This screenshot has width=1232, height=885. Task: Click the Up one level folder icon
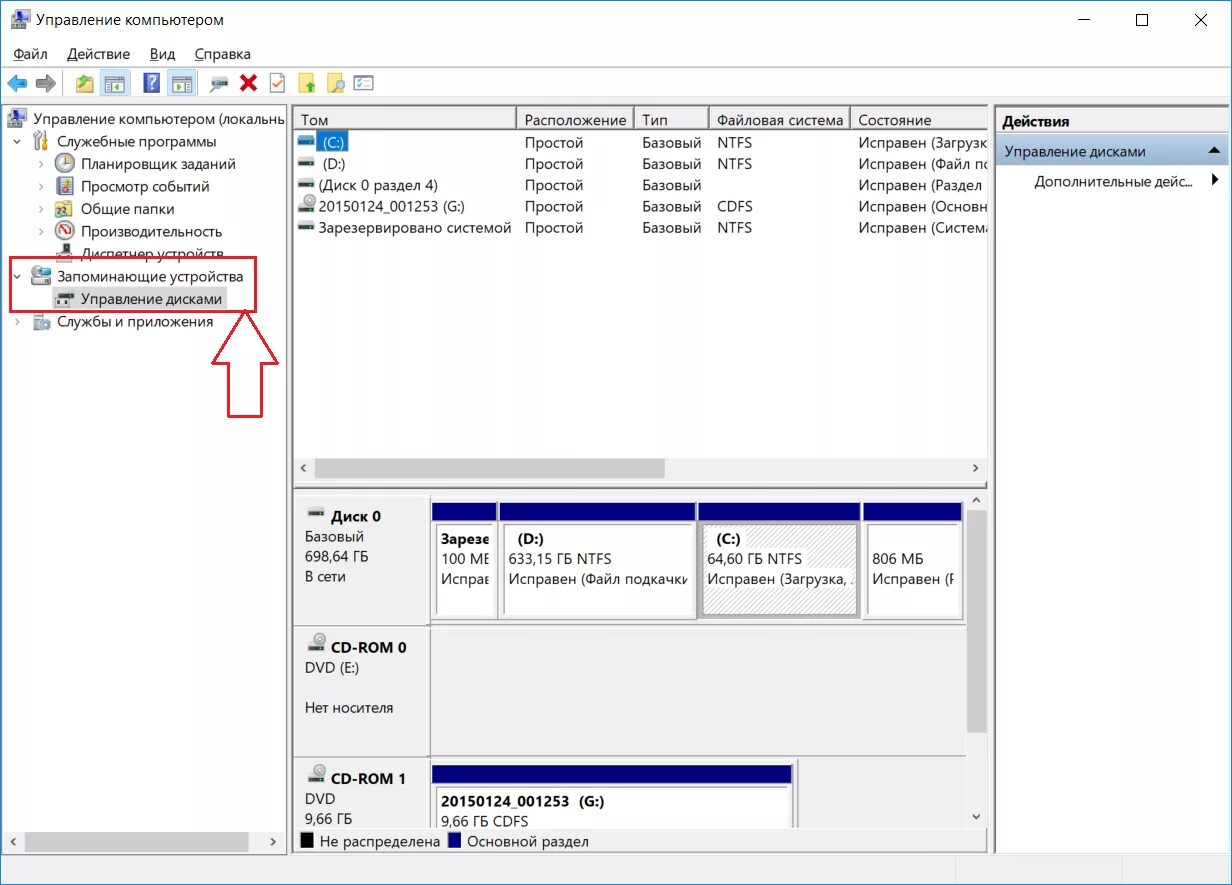(x=85, y=83)
